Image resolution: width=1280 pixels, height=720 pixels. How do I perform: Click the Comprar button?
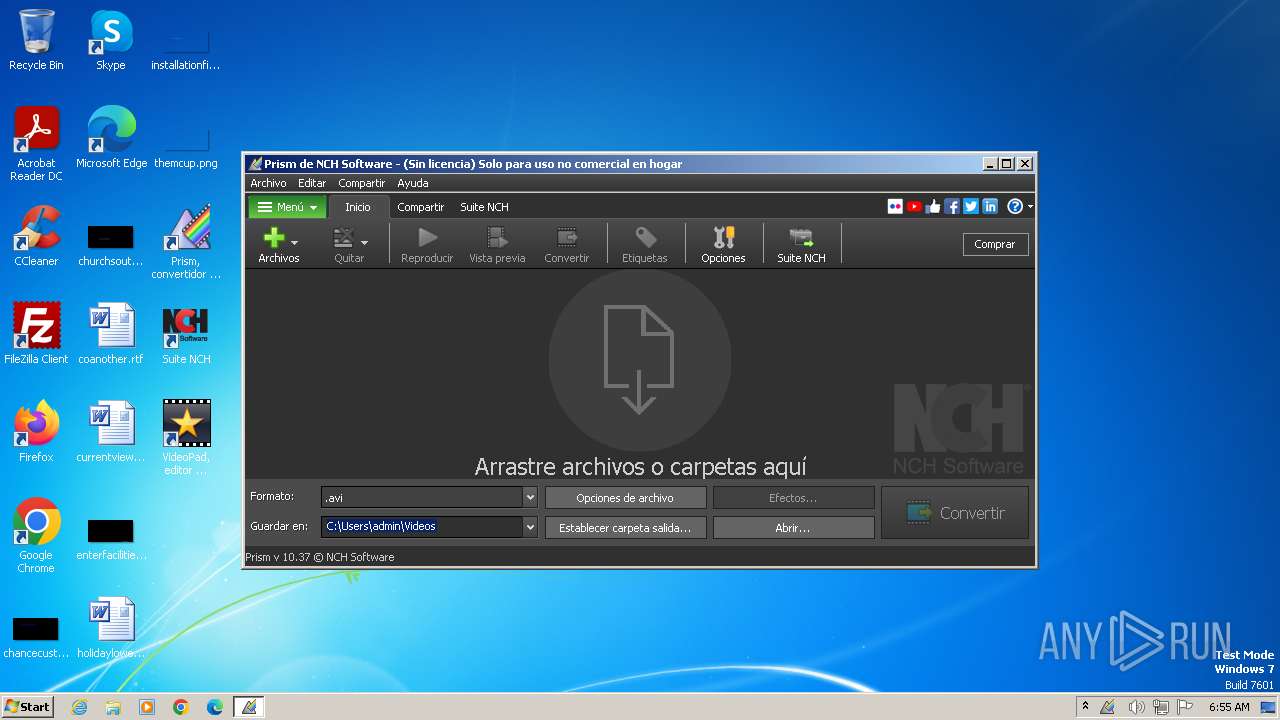click(995, 244)
